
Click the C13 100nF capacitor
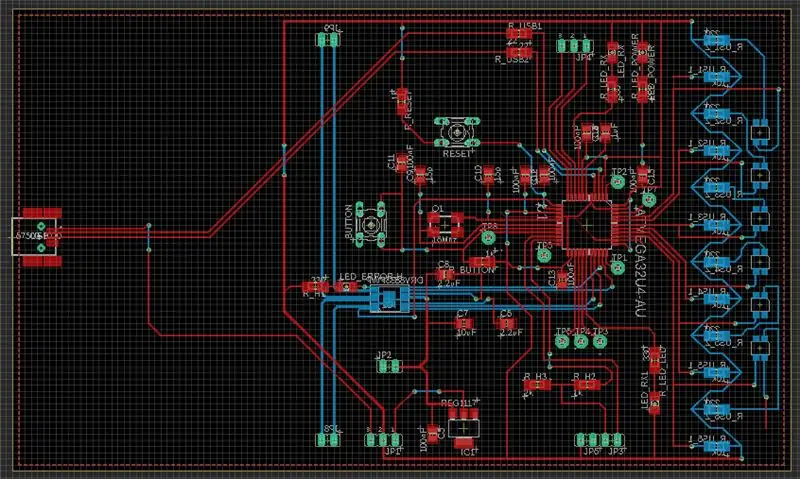click(x=562, y=279)
